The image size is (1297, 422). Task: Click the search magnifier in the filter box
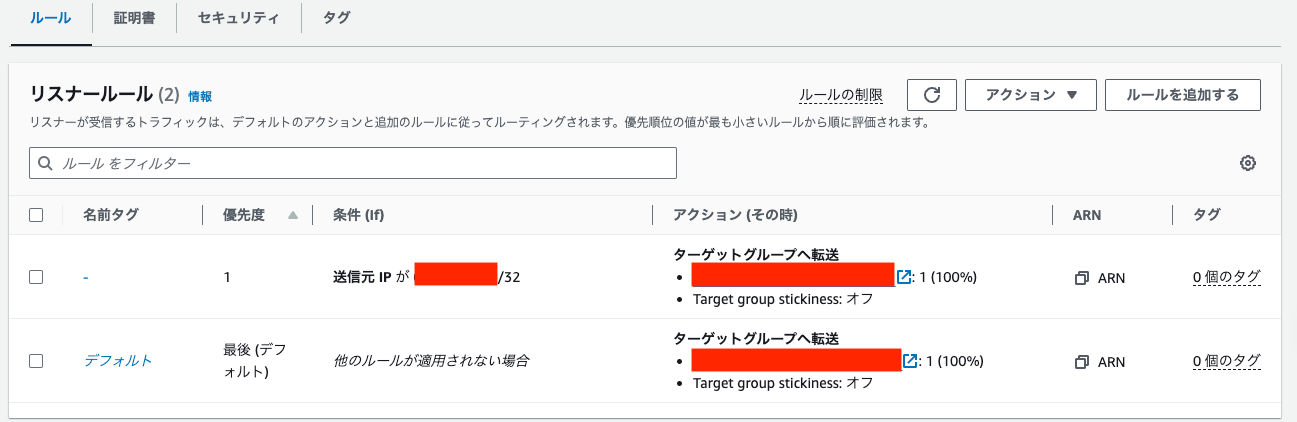[x=45, y=163]
